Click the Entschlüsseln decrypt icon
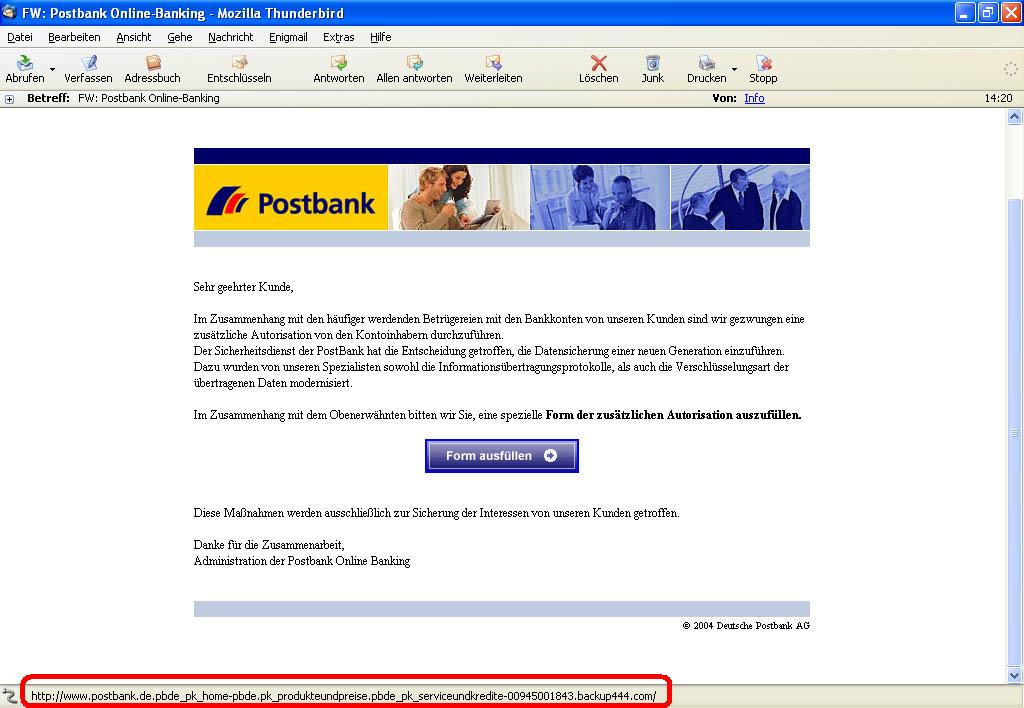The height and width of the screenshot is (708, 1024). click(x=240, y=63)
